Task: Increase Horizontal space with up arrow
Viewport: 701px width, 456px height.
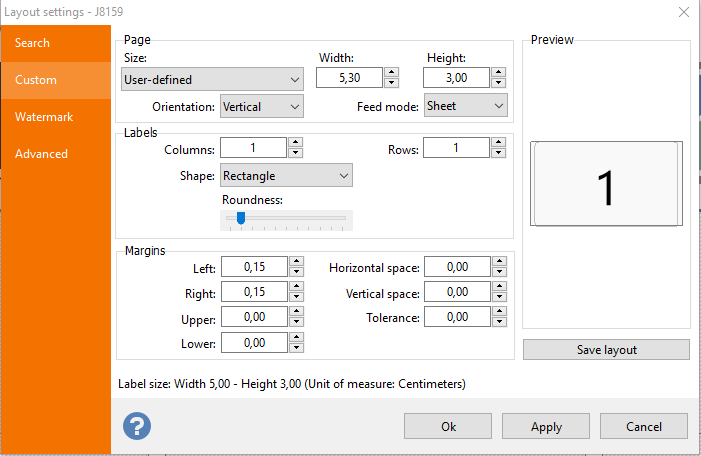Action: tap(499, 261)
